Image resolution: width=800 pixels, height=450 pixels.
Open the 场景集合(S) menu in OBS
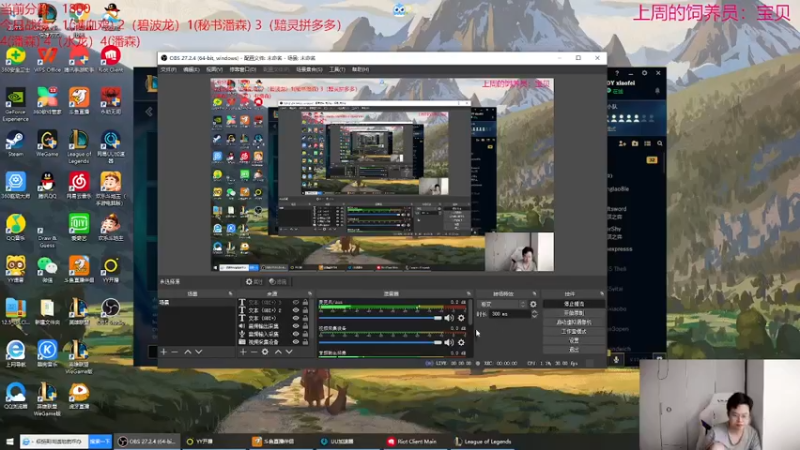[x=309, y=69]
